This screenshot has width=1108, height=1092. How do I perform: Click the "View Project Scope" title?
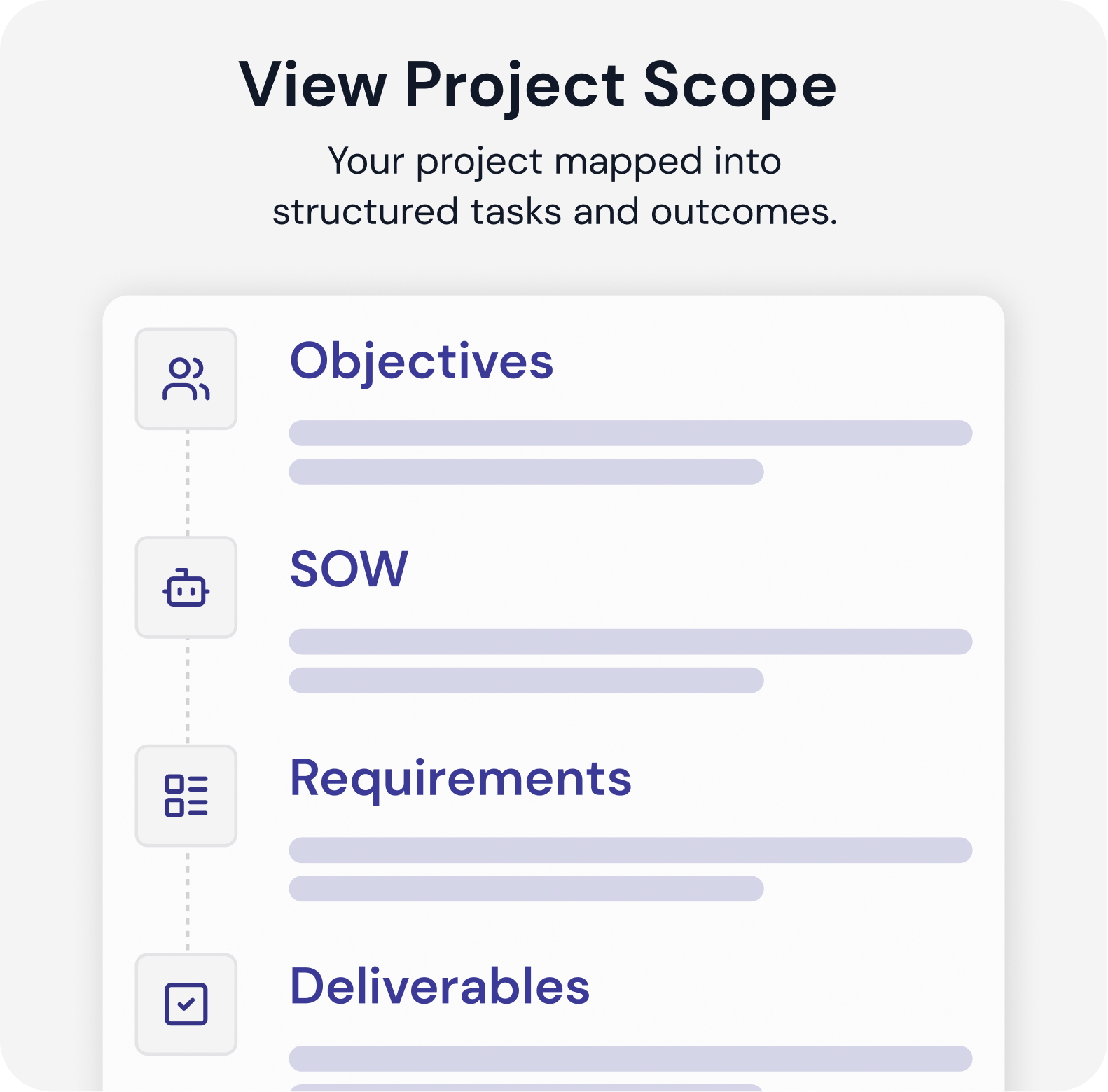click(537, 85)
